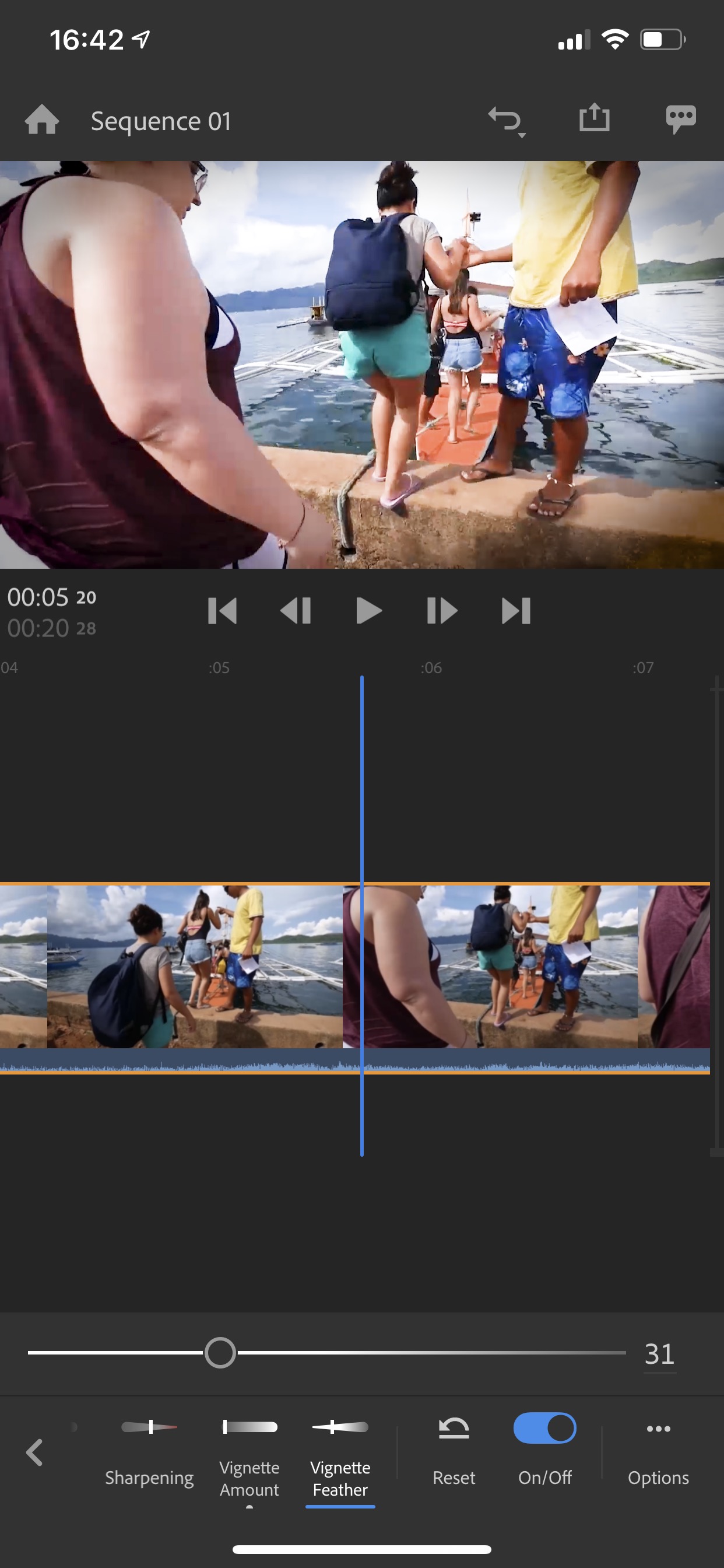Collapse the adjustments panel with back chevron
Screen dimensions: 724x1568
tap(34, 1452)
